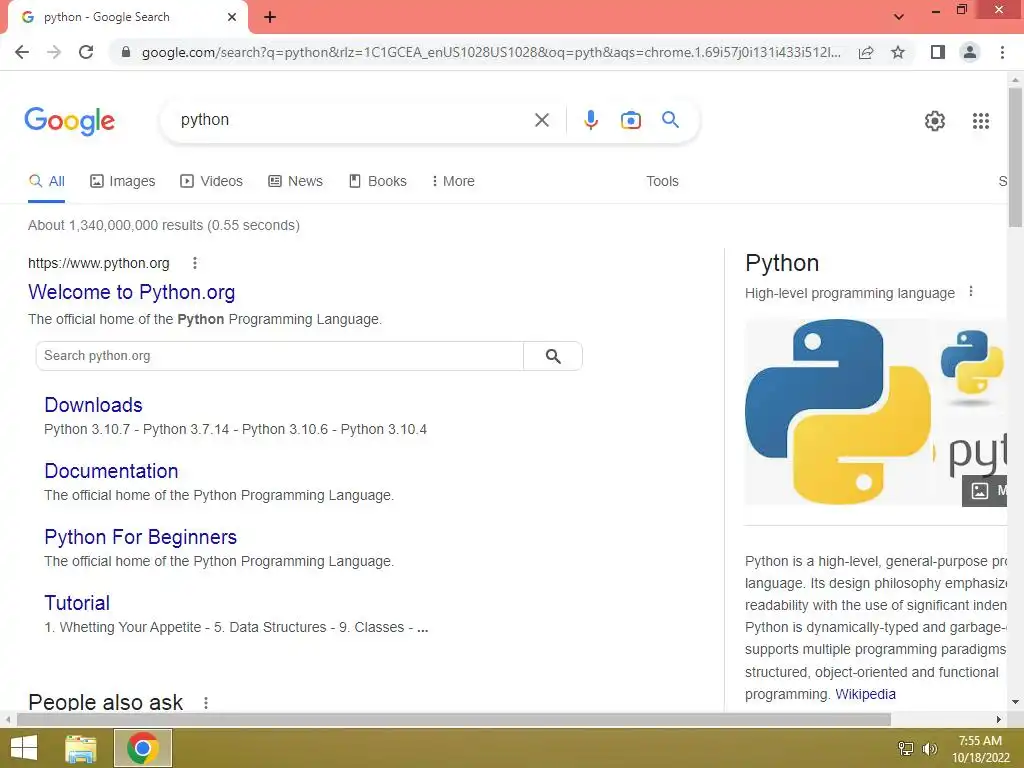Switch to Images results
The width and height of the screenshot is (1024, 768).
(122, 181)
